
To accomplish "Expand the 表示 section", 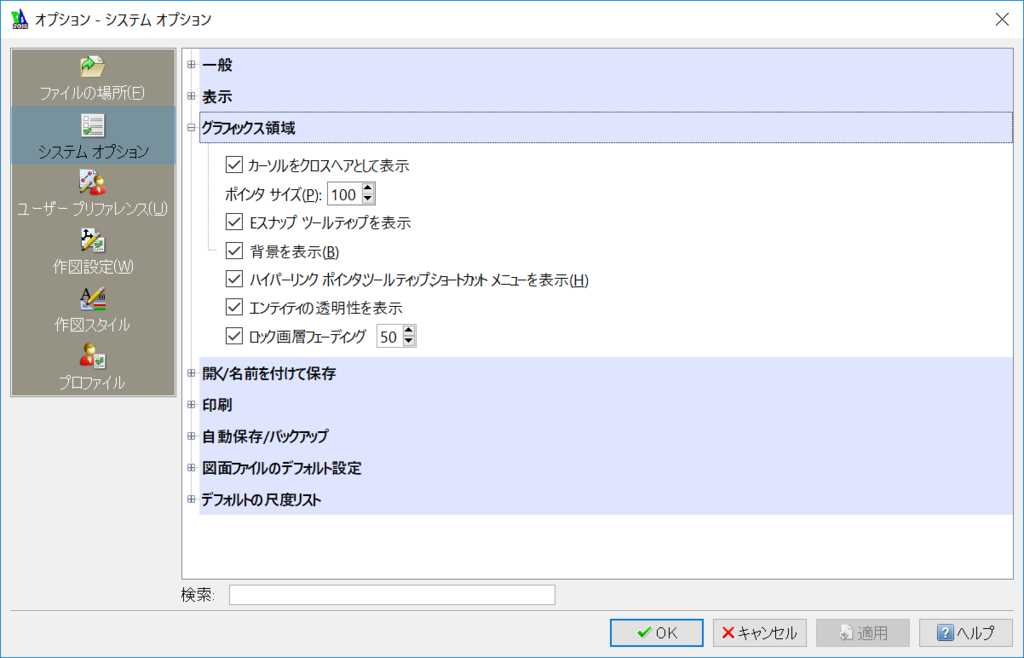I will (x=191, y=96).
